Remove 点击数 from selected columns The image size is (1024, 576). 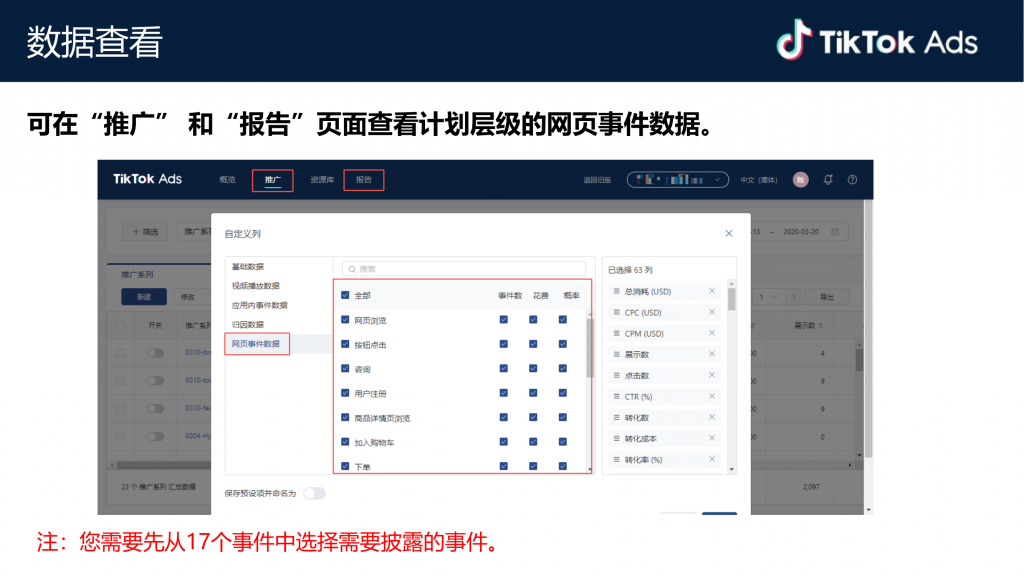712,375
